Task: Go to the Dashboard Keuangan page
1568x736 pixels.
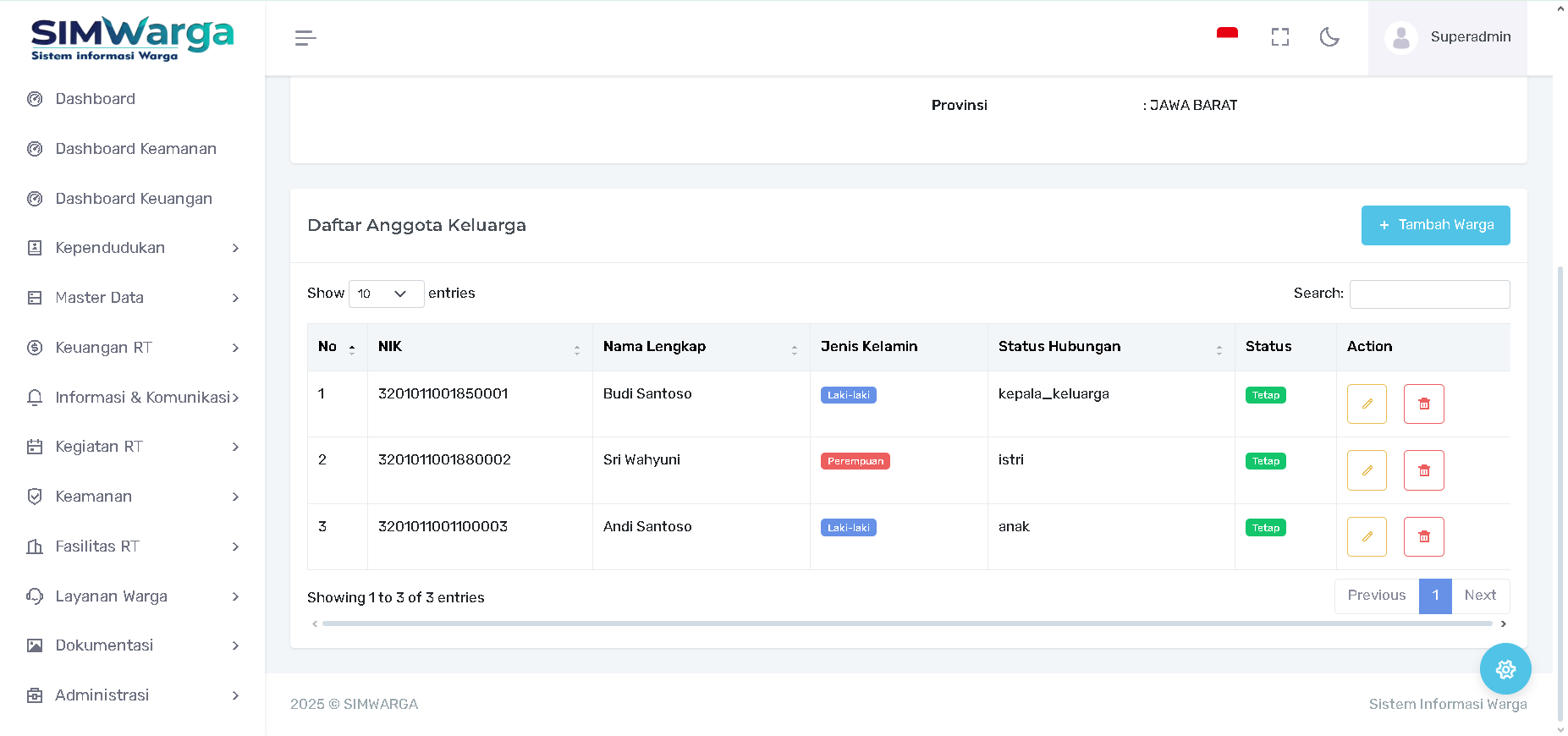Action: coord(134,199)
